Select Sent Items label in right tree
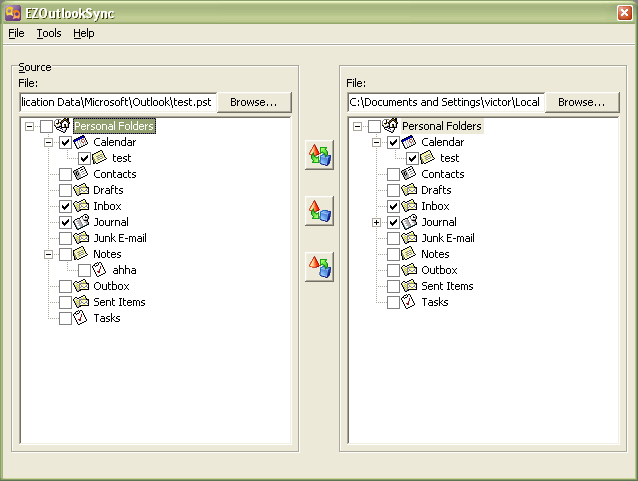Screen dimensions: 638x481 tap(447, 286)
